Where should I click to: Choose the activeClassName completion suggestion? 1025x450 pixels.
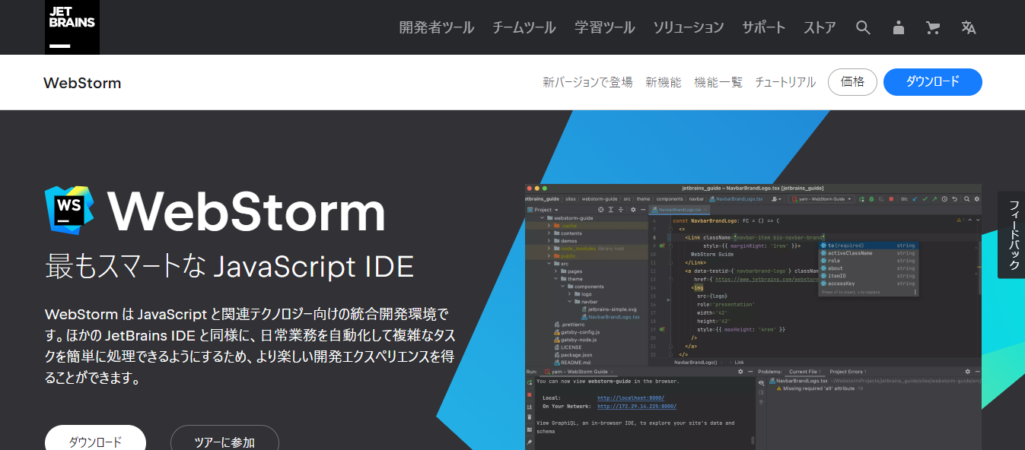click(x=868, y=252)
